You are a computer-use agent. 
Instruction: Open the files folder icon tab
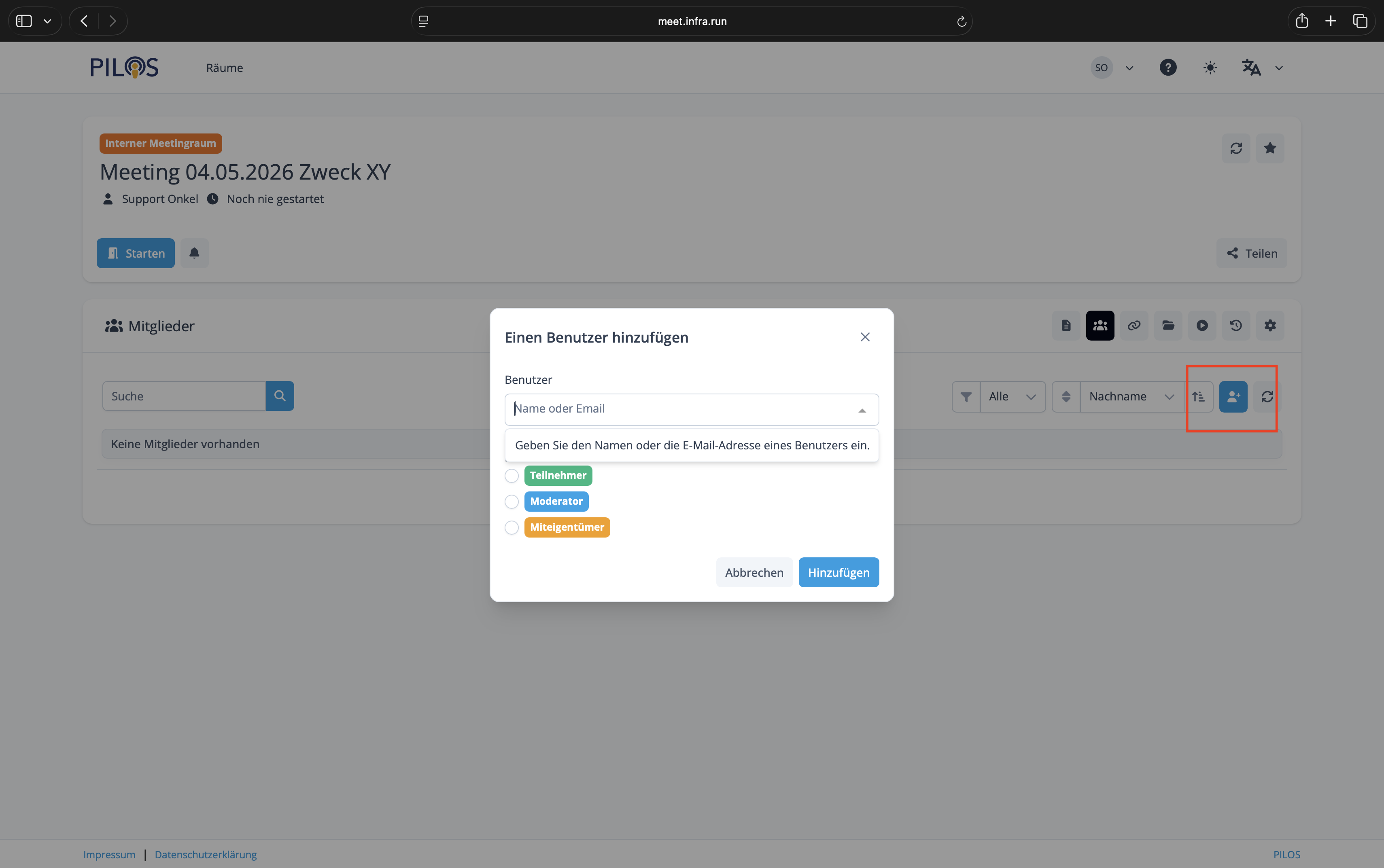tap(1168, 326)
